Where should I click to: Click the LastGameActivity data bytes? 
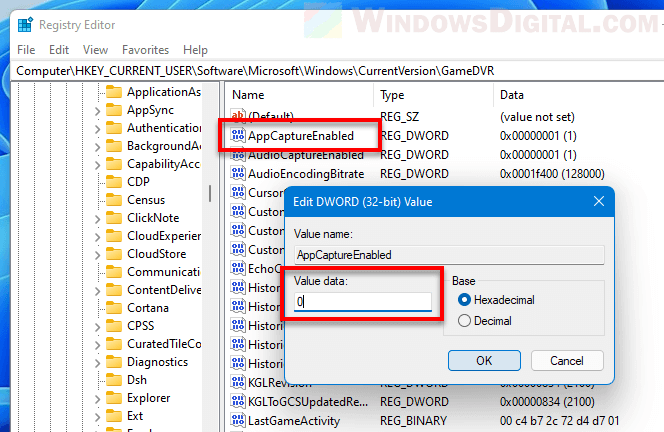pyautogui.click(x=559, y=421)
